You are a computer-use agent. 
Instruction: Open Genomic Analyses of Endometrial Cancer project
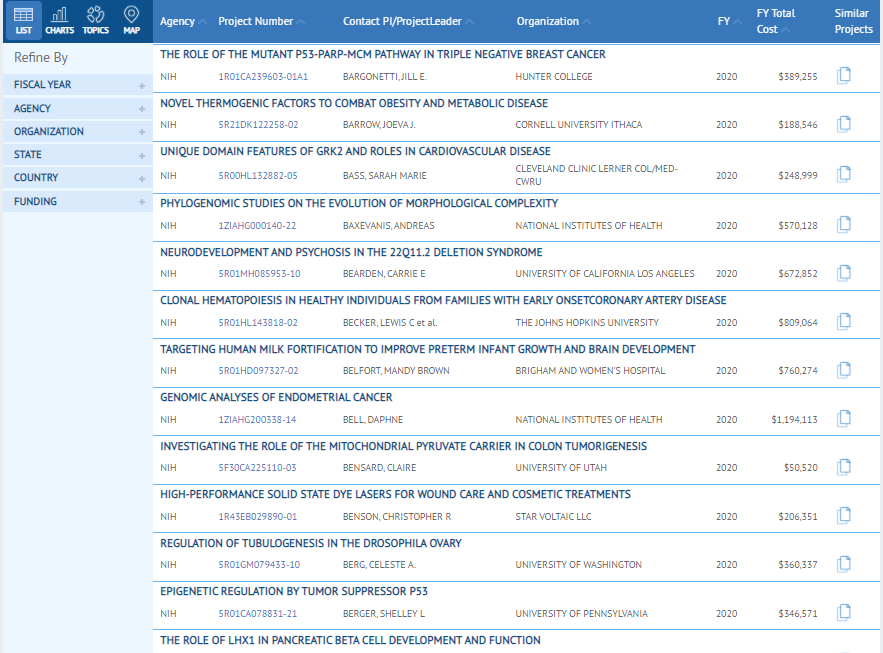276,397
